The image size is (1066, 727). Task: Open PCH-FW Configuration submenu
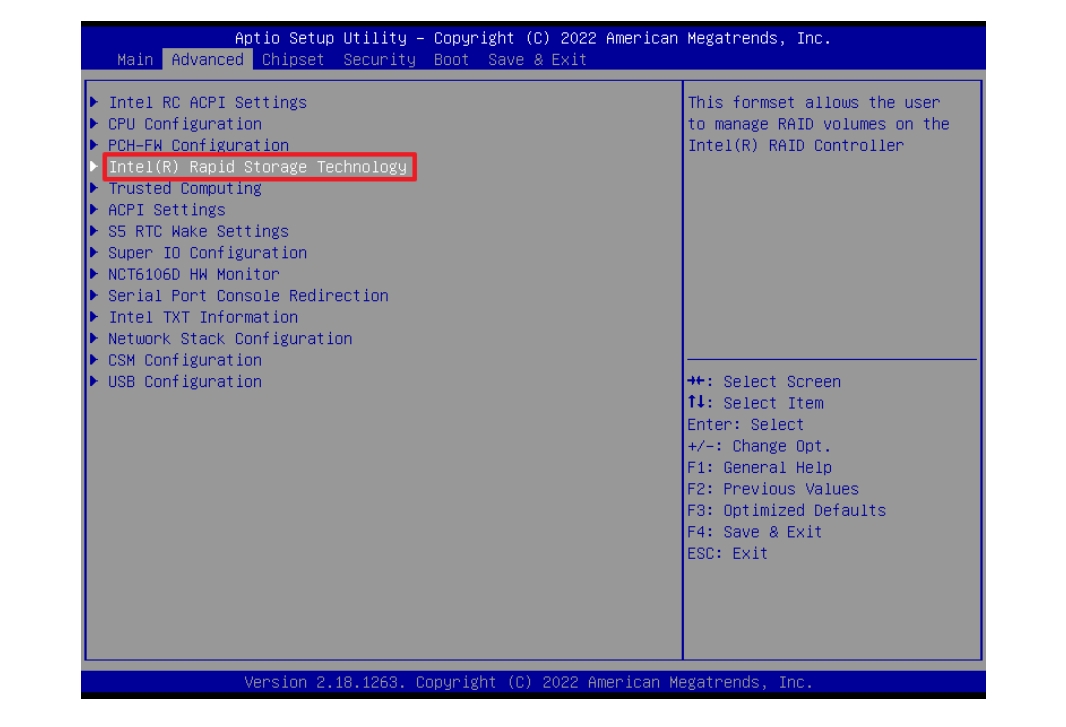(198, 146)
